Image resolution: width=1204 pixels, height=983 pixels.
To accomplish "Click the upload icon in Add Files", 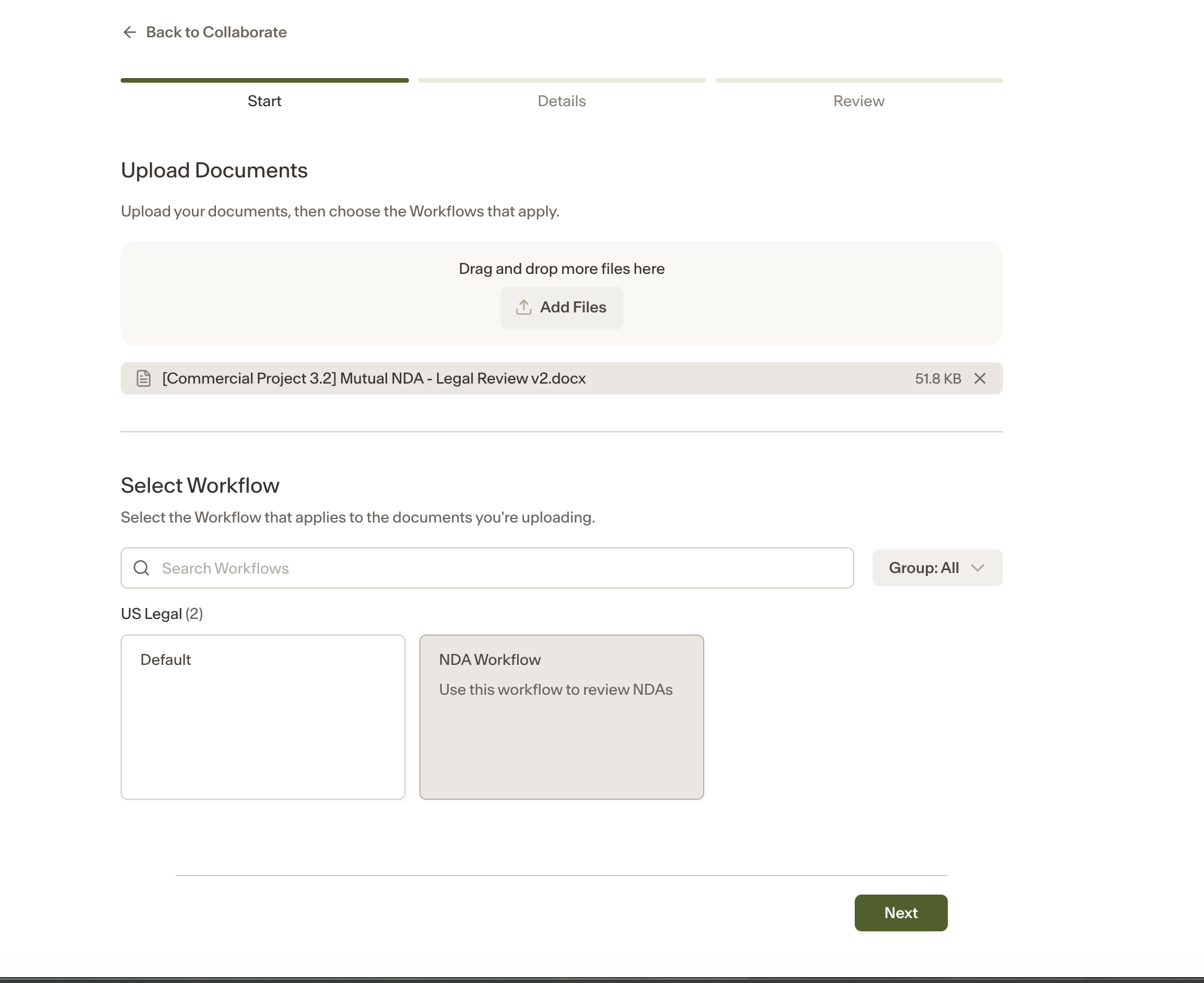I will (523, 307).
